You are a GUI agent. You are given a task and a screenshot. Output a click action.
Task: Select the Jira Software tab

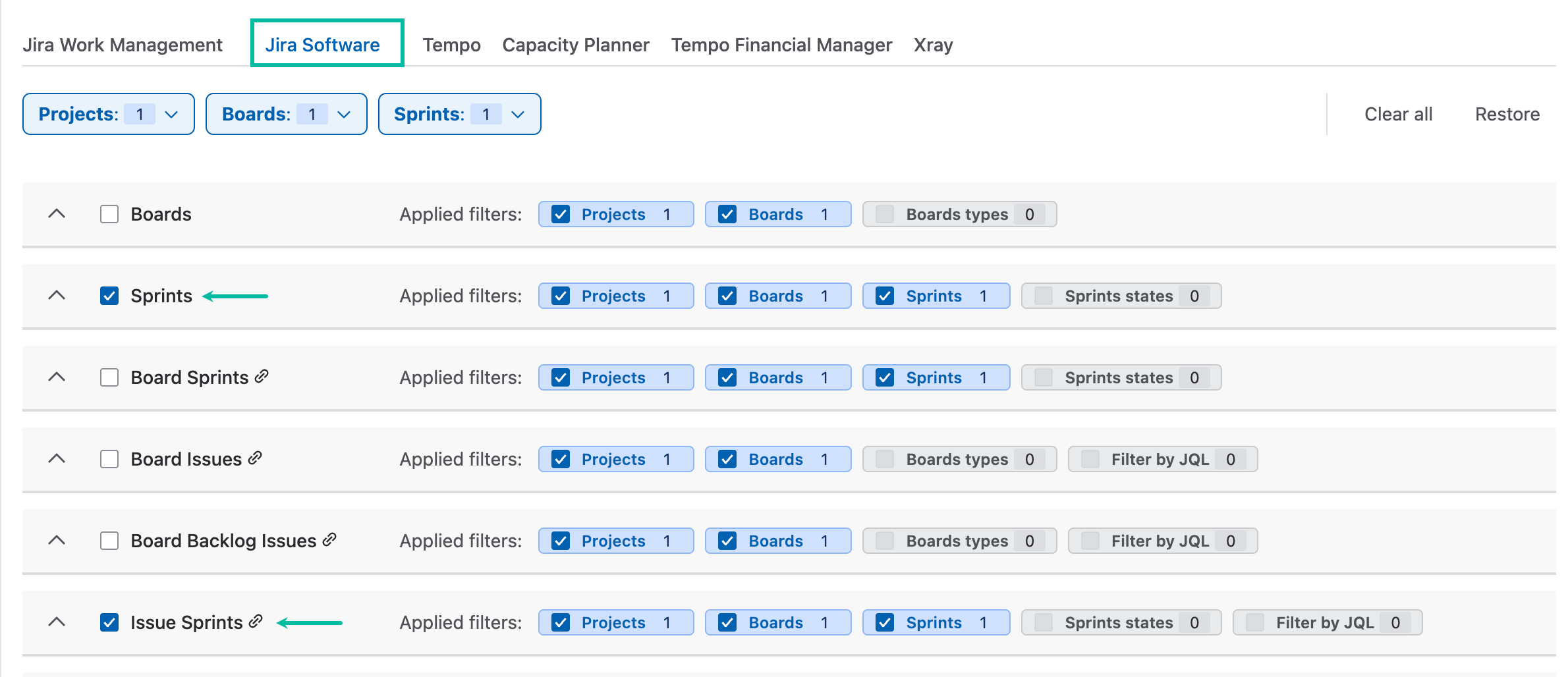coord(323,45)
